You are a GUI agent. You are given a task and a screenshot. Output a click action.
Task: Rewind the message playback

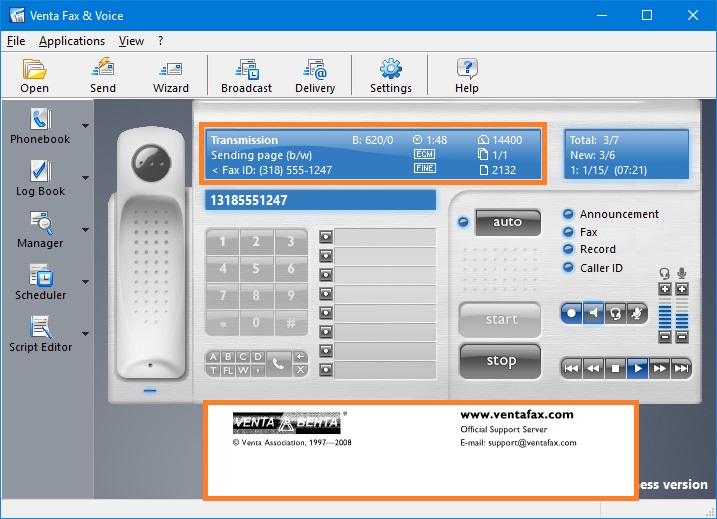[594, 369]
